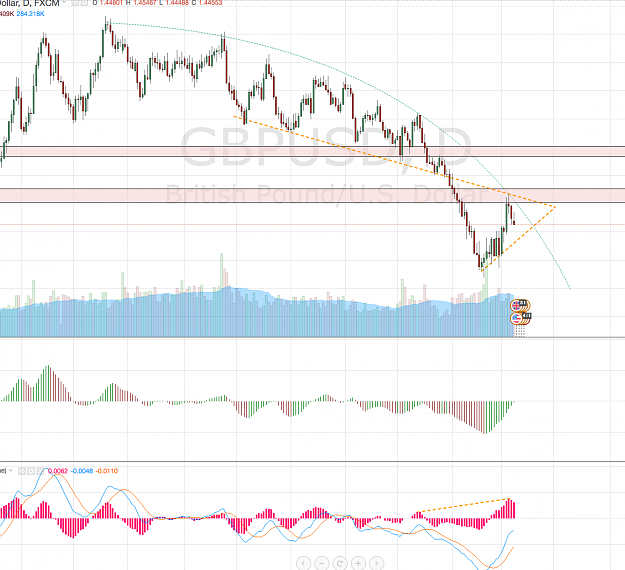Viewport: 625px width, 570px height.
Task: Click the high price value 1.45467
Action: pos(145,3)
